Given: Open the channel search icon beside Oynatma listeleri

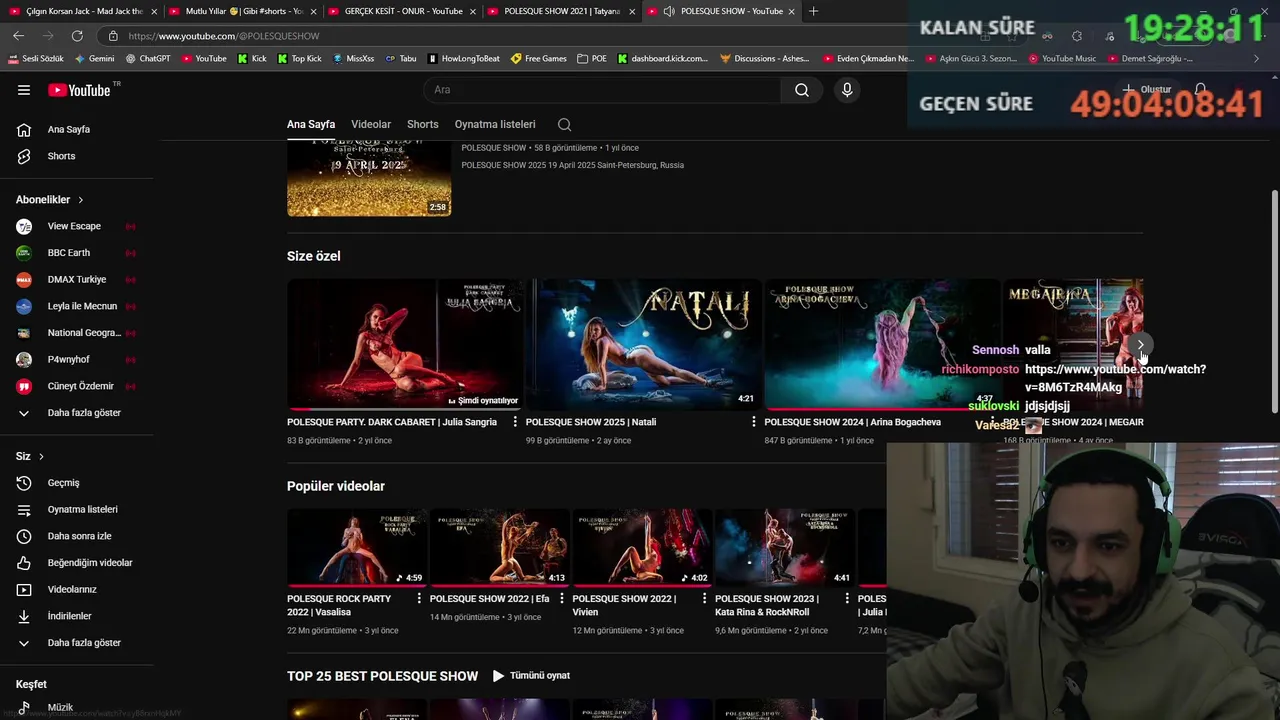Looking at the screenshot, I should coord(564,125).
